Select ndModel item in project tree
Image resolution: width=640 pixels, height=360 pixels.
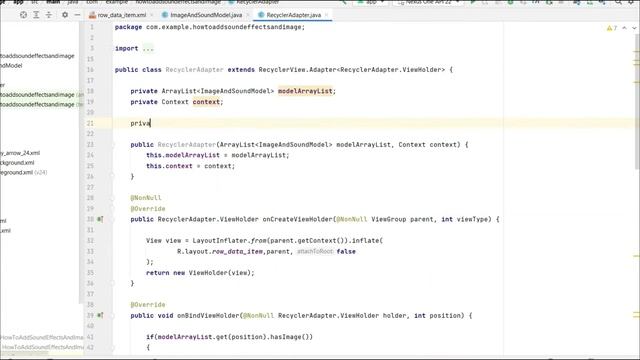tap(11, 65)
